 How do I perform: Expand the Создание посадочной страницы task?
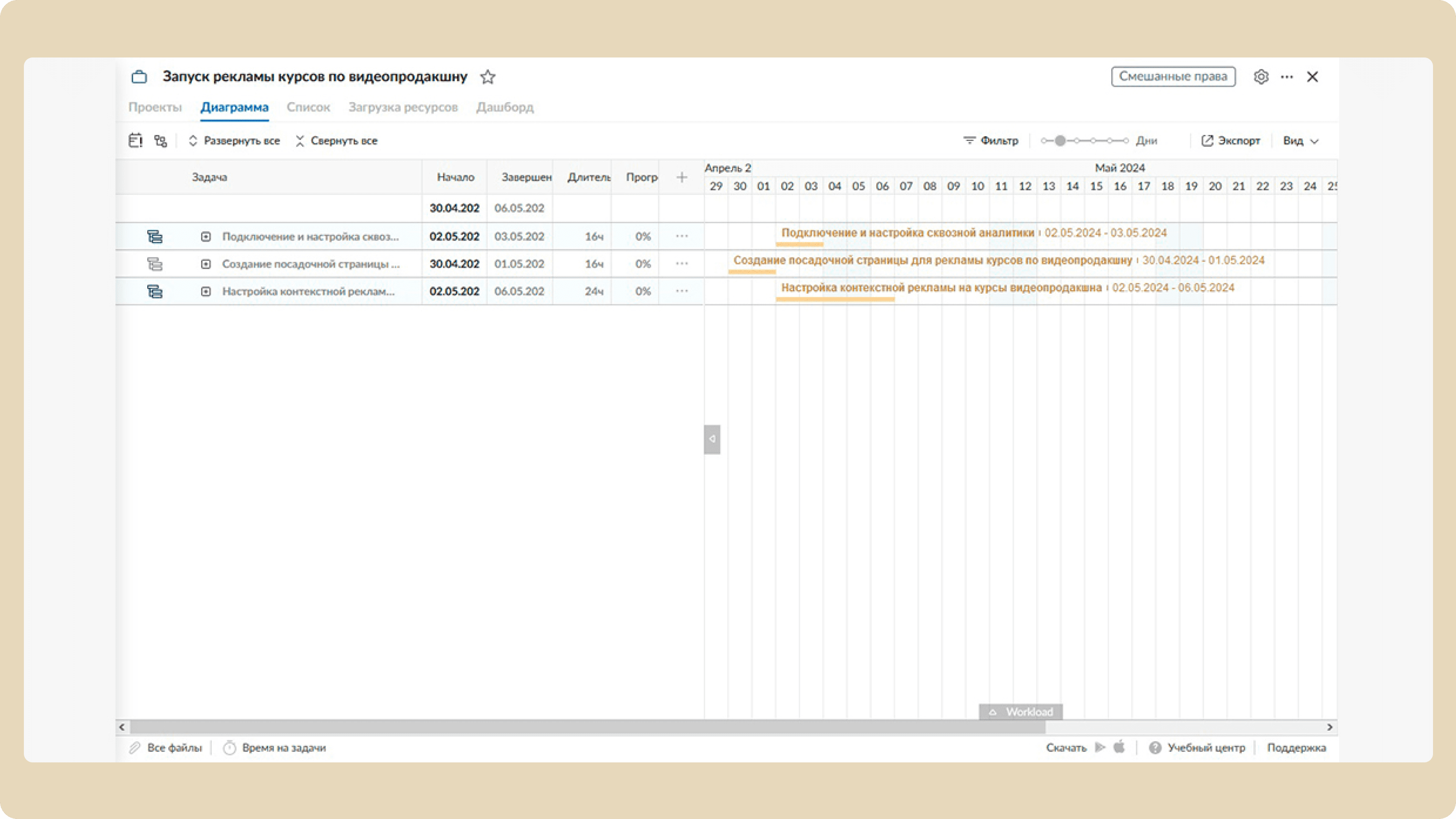[x=206, y=264]
